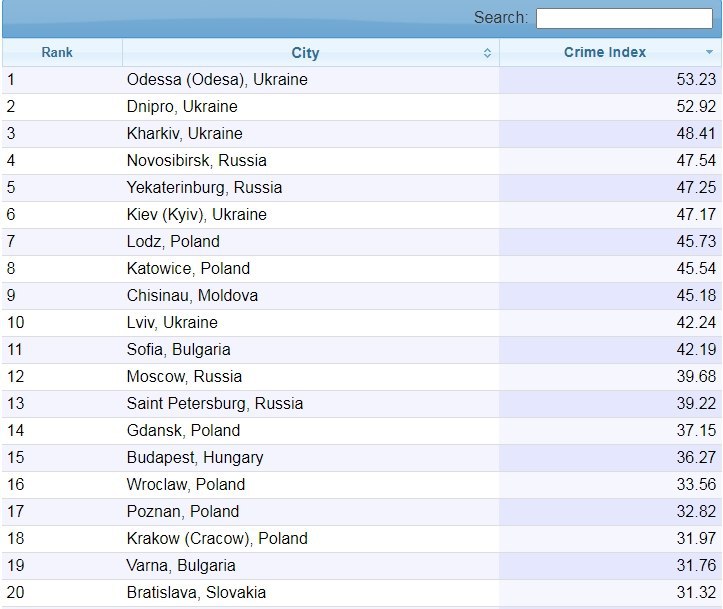Select Saint Petersburg, Russia entry
The width and height of the screenshot is (723, 609).
(215, 404)
